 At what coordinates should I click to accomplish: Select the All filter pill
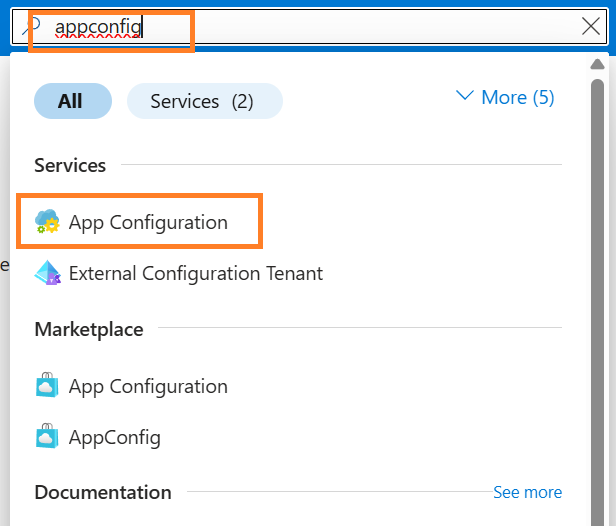(73, 101)
